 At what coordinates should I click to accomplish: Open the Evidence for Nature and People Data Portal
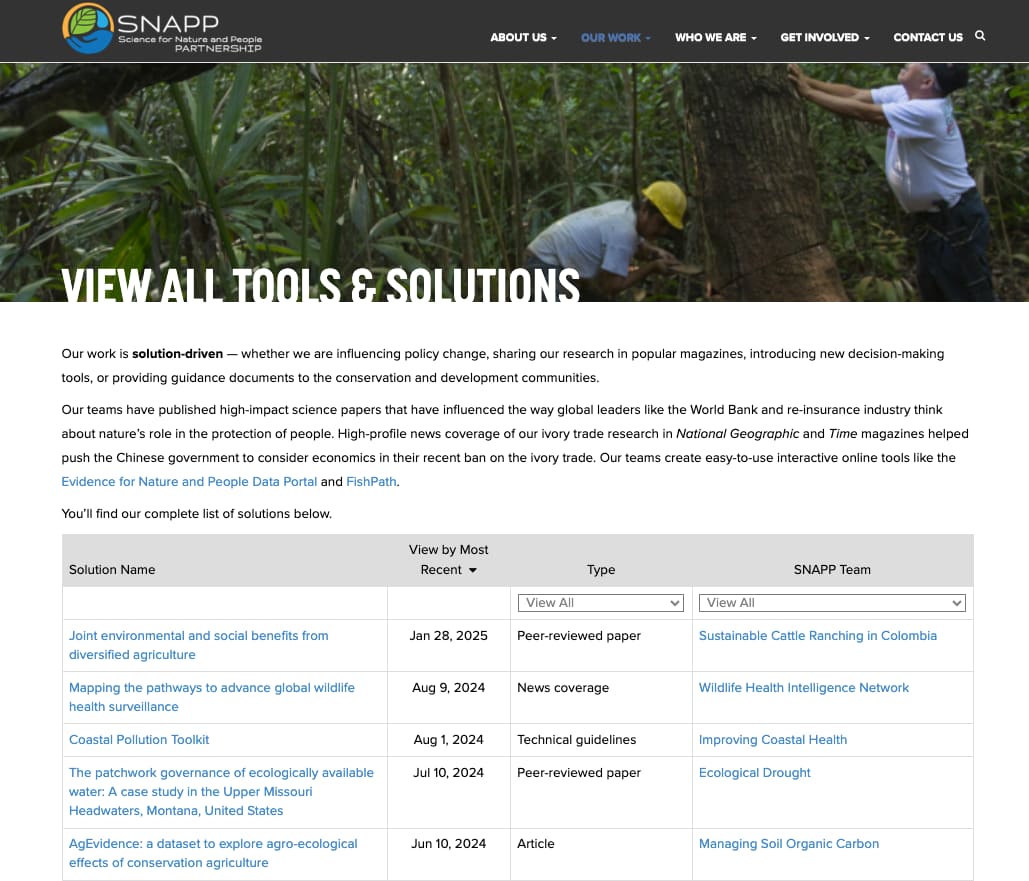189,481
